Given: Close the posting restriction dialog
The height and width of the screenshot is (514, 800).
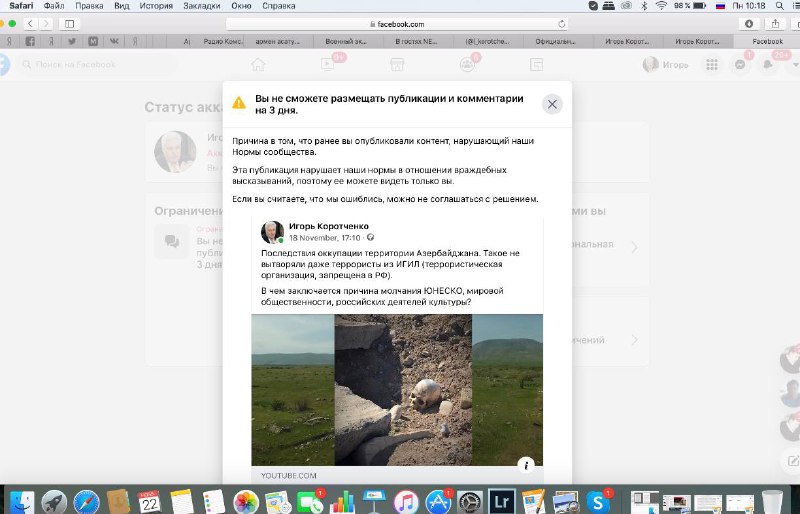Looking at the screenshot, I should tap(552, 104).
